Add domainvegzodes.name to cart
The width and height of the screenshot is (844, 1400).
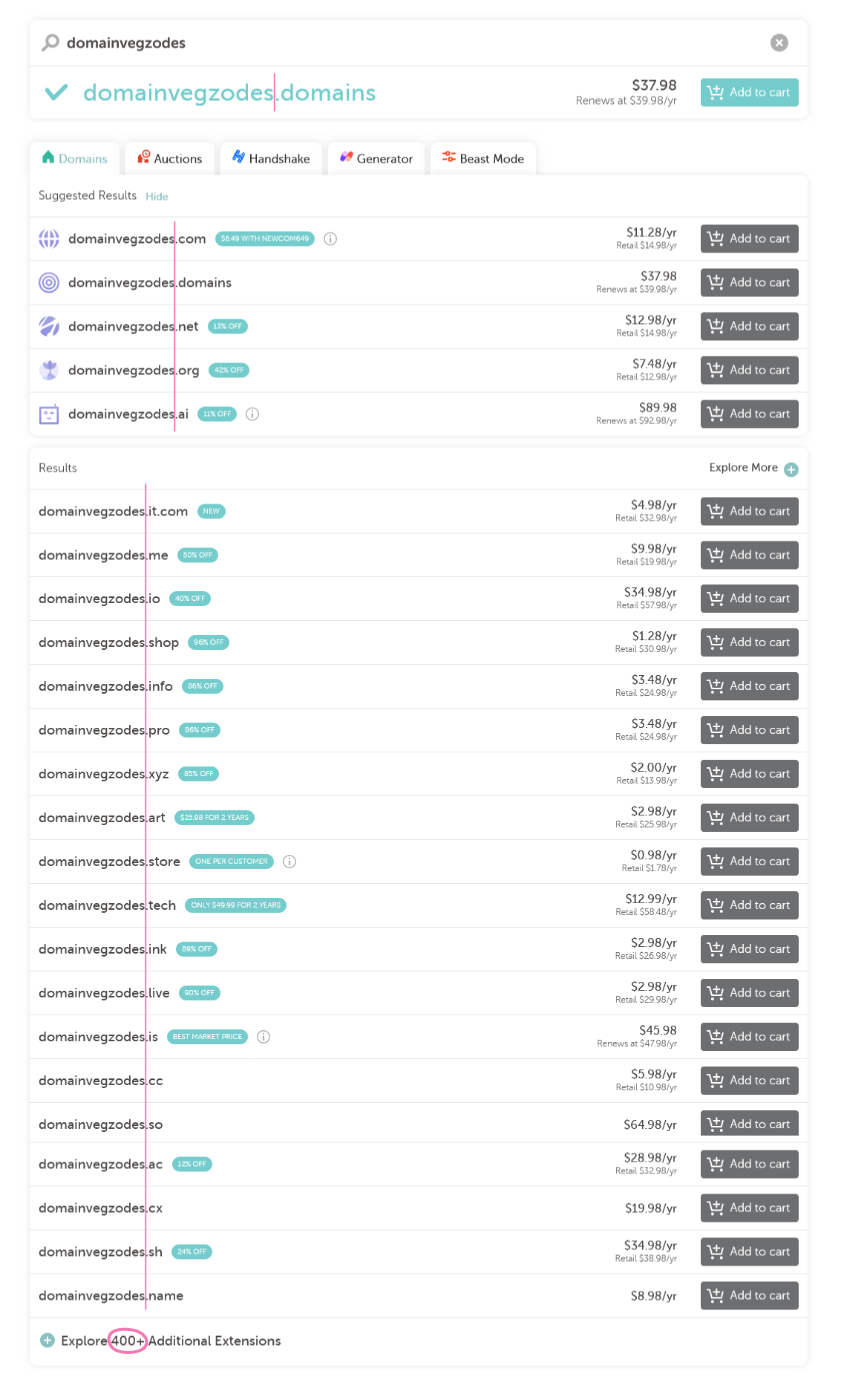(749, 1296)
